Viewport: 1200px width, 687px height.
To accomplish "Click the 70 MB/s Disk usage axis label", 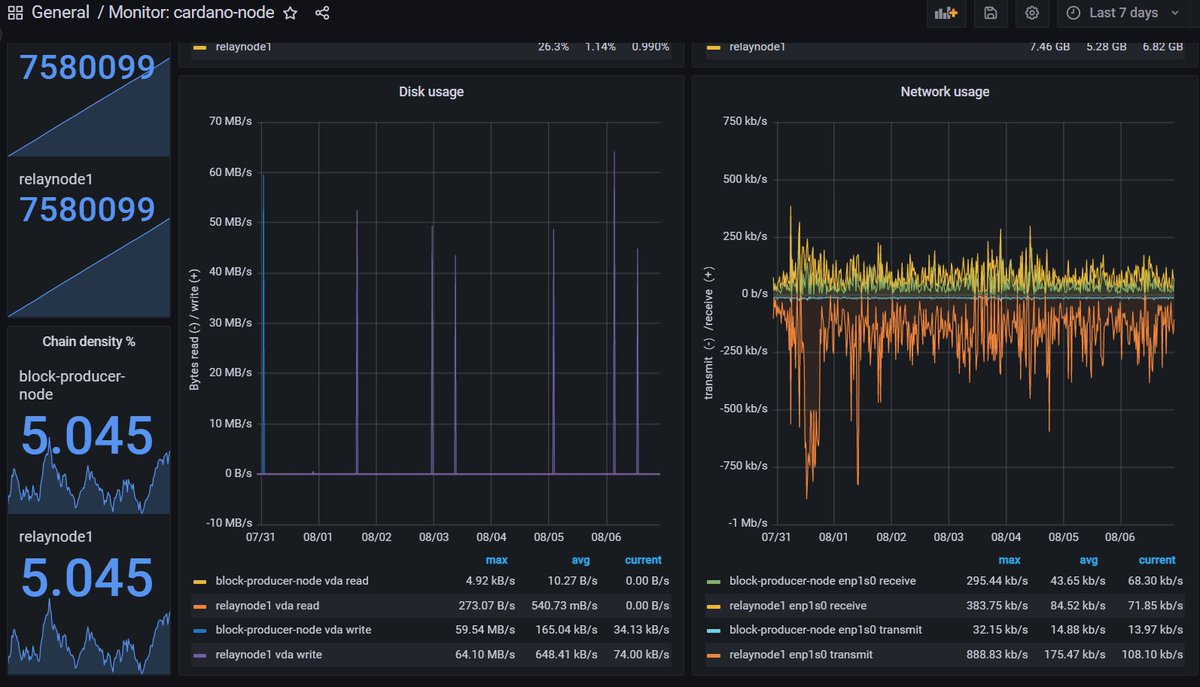I will click(231, 121).
